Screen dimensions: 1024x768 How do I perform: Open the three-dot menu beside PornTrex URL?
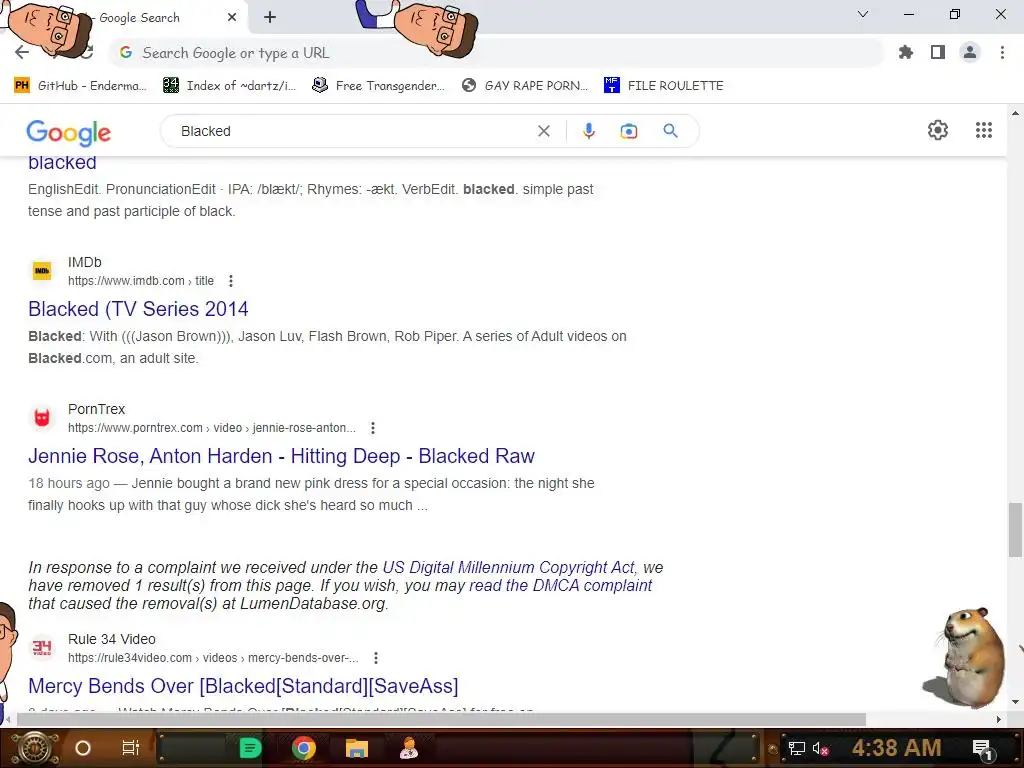(373, 428)
